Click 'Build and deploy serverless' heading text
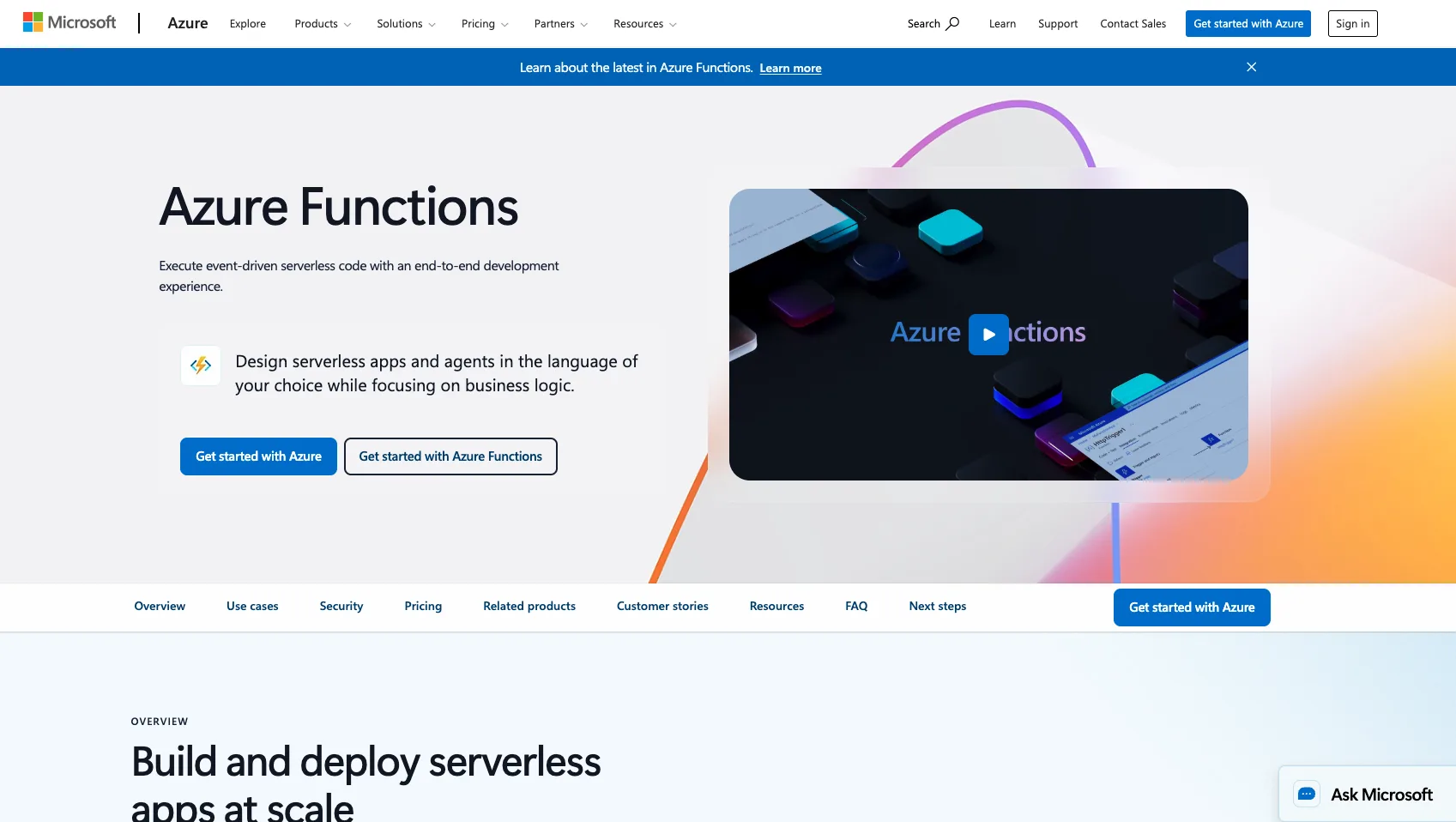Screen dimensions: 1456x822 366,762
